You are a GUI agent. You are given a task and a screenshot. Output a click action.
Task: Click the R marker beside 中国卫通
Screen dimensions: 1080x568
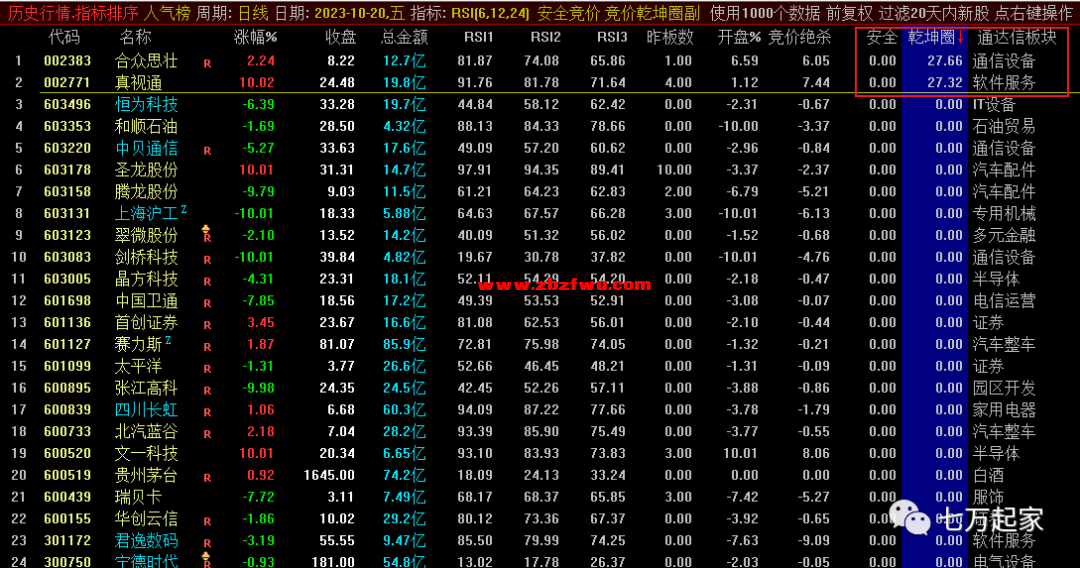[207, 304]
